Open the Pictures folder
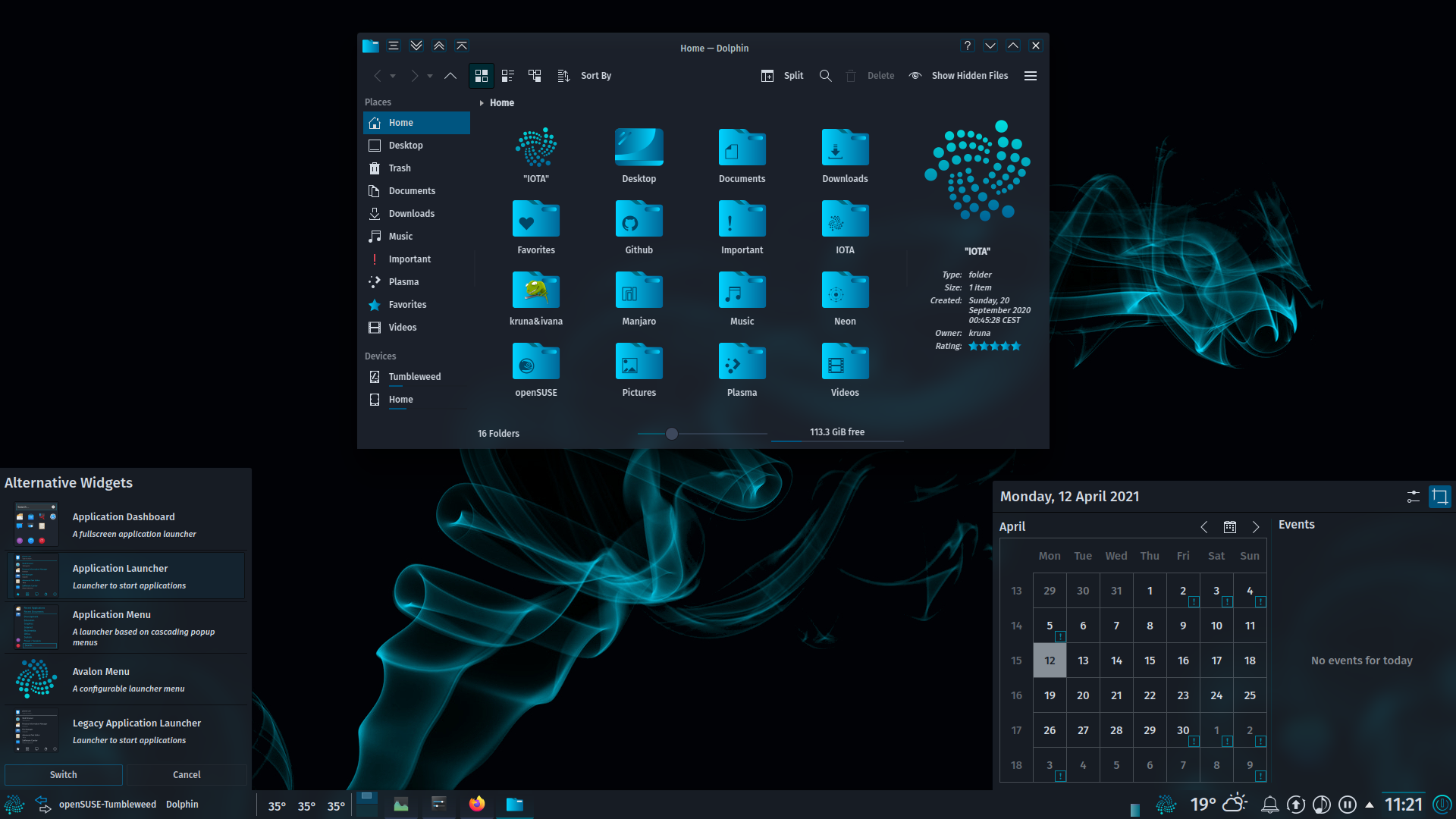The image size is (1456, 819). (639, 362)
